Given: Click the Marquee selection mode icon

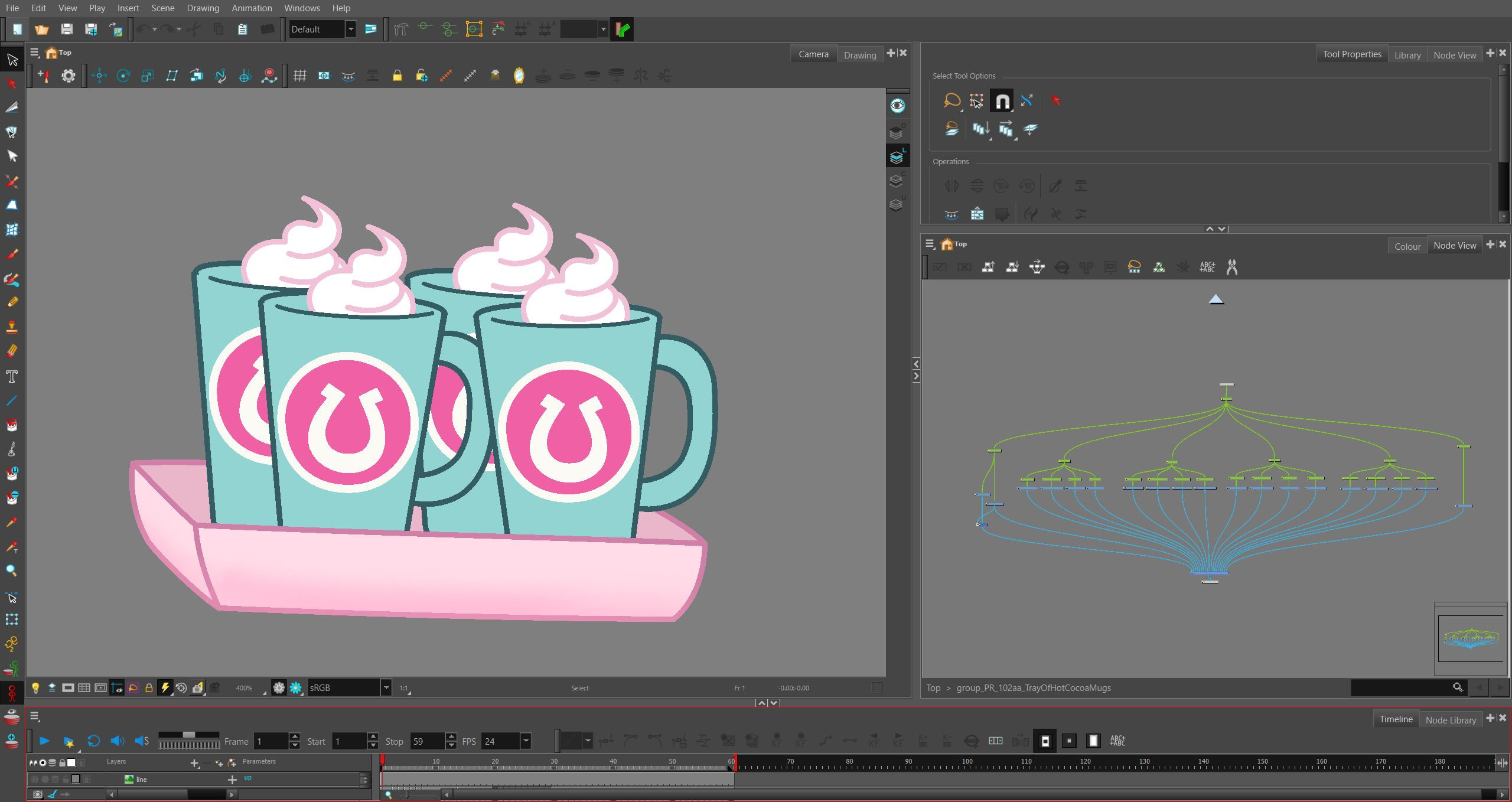Looking at the screenshot, I should coord(976,101).
